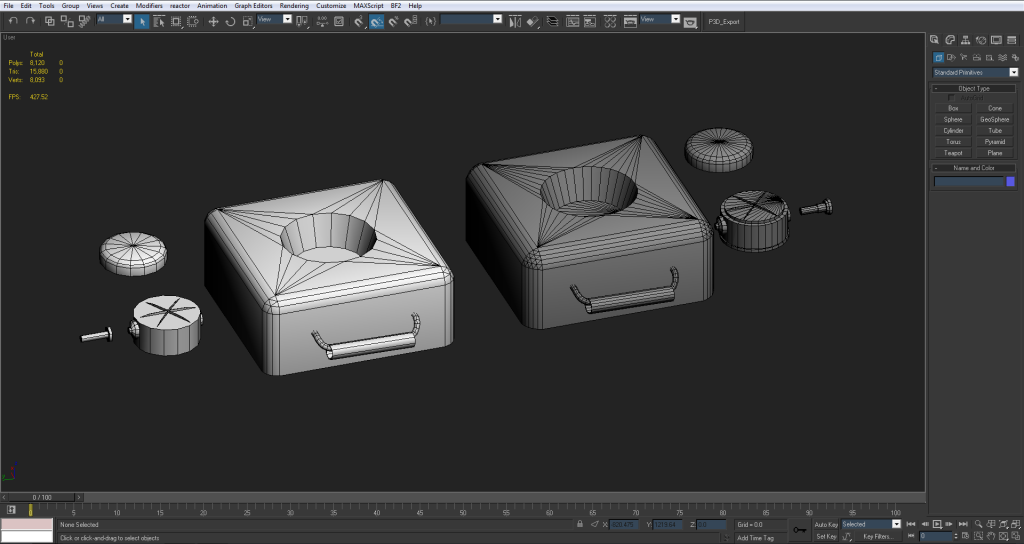Click the Undo arrow in the toolbar
Image resolution: width=1024 pixels, height=544 pixels.
(13, 21)
